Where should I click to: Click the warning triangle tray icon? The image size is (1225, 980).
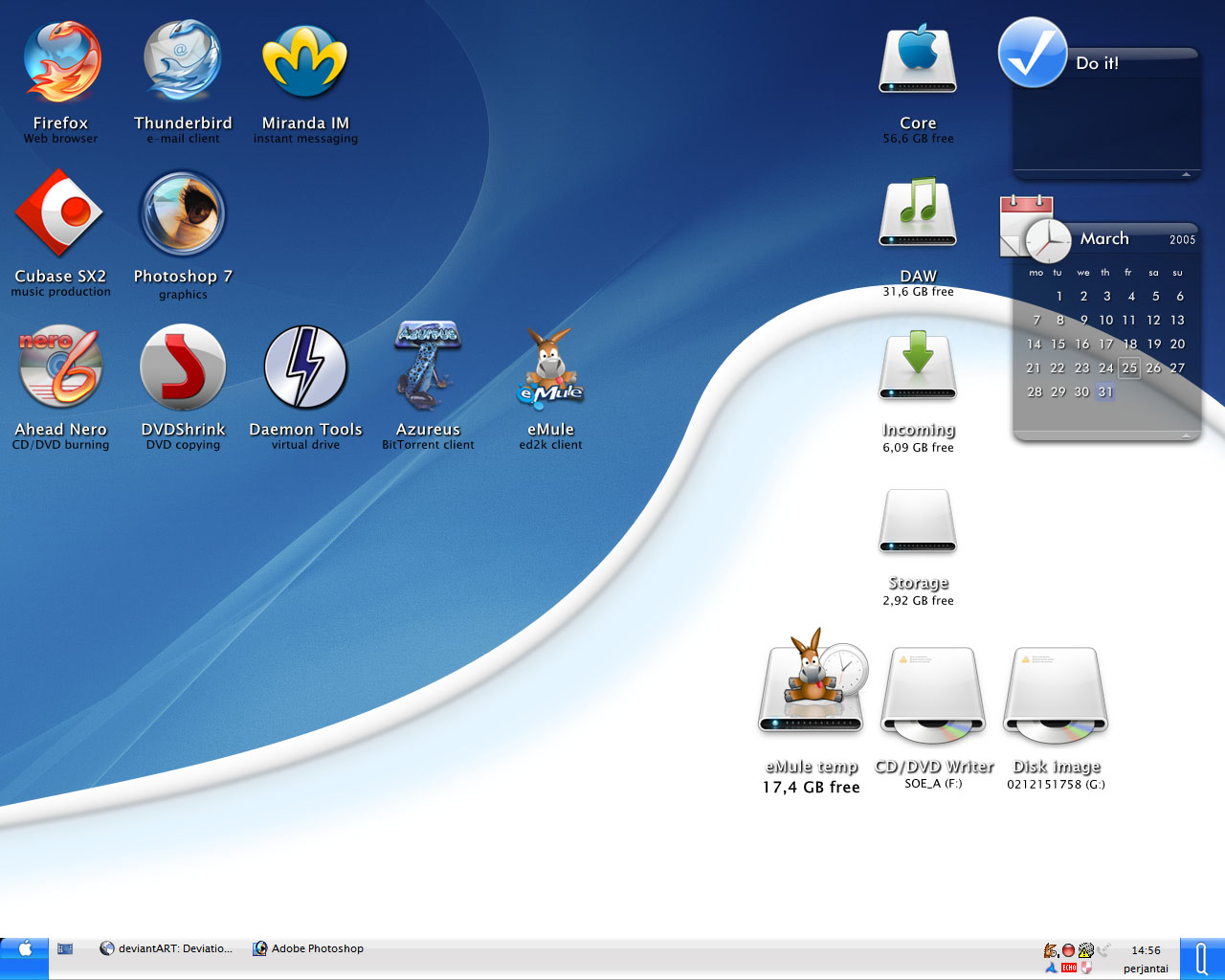(1085, 950)
